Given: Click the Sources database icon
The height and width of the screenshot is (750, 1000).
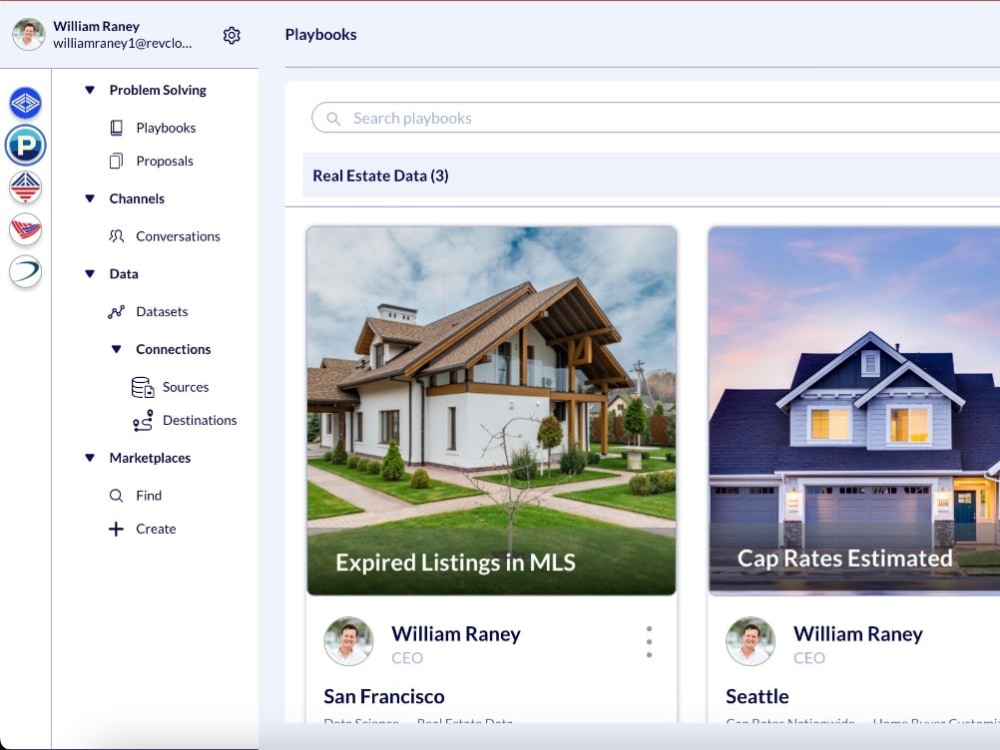Looking at the screenshot, I should [x=142, y=387].
